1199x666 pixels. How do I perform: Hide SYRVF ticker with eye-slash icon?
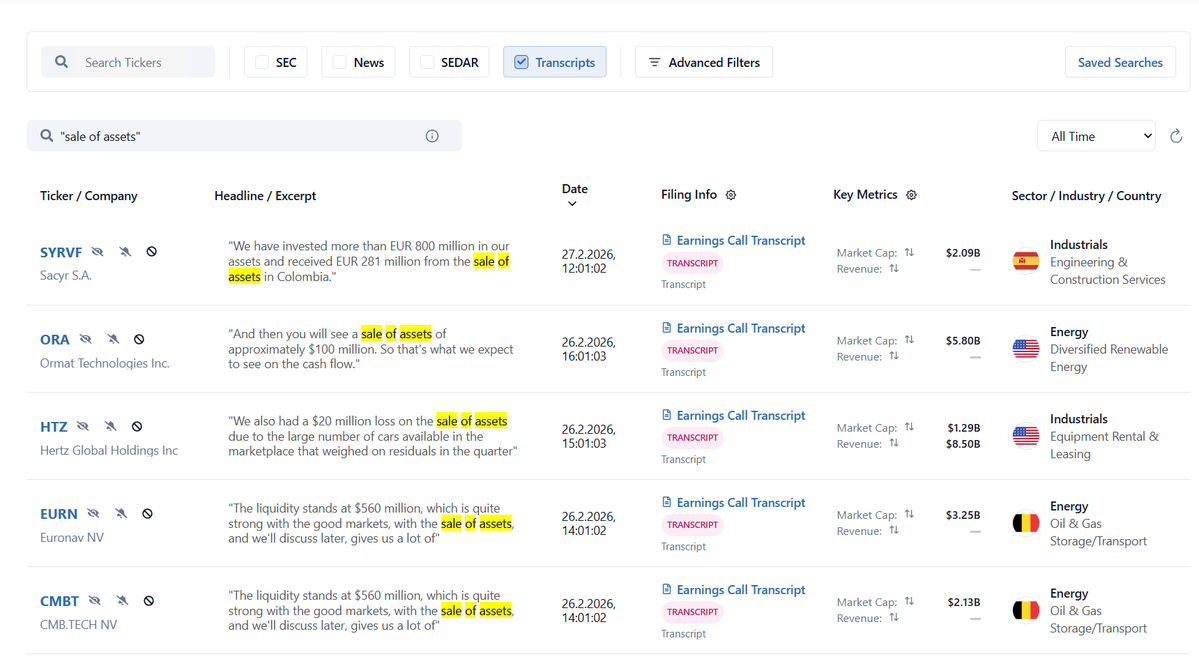97,252
